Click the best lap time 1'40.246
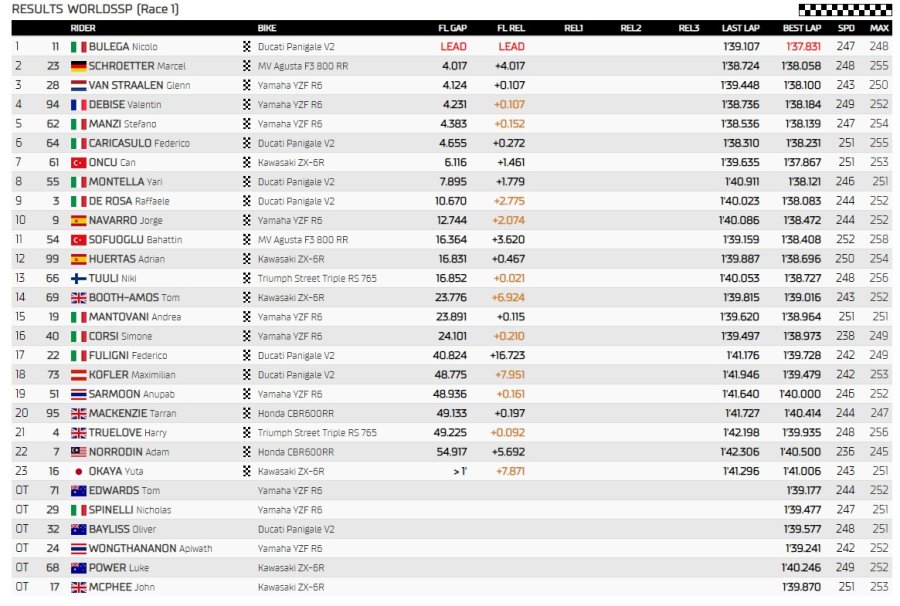This screenshot has height=606, width=900. point(801,568)
